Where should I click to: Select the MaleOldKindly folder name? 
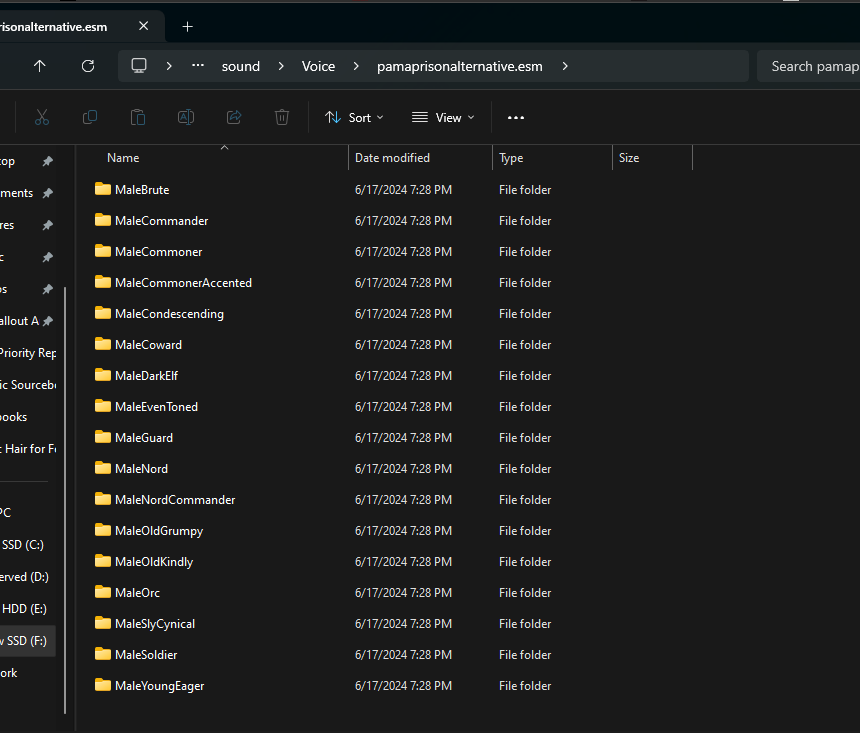click(154, 562)
